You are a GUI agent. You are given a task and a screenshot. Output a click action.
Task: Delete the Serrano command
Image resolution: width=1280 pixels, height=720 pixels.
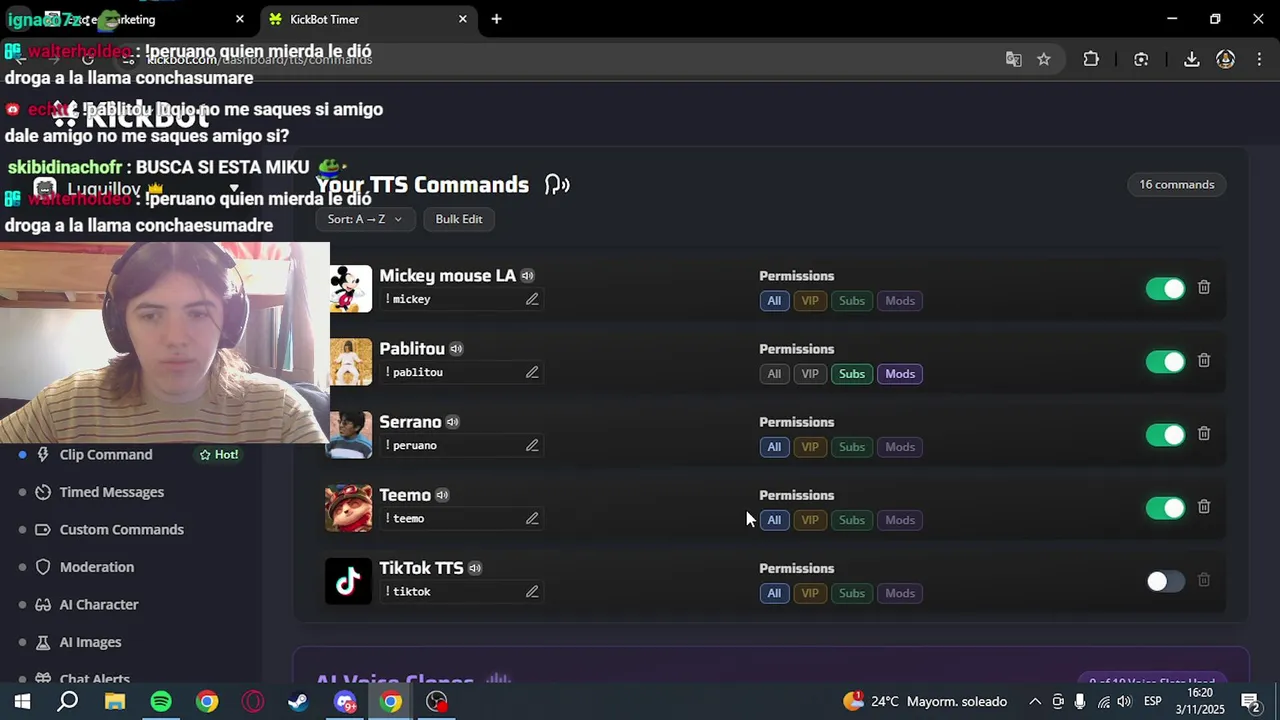pos(1204,434)
